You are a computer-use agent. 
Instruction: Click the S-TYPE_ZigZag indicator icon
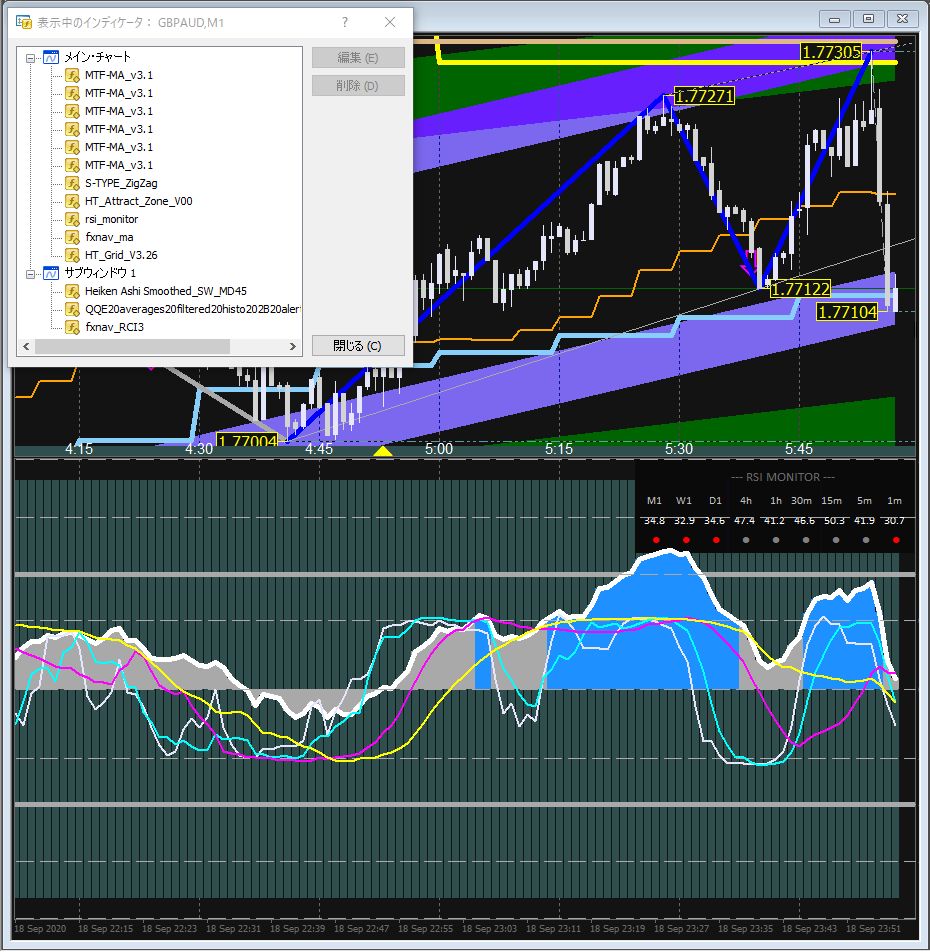(x=72, y=183)
